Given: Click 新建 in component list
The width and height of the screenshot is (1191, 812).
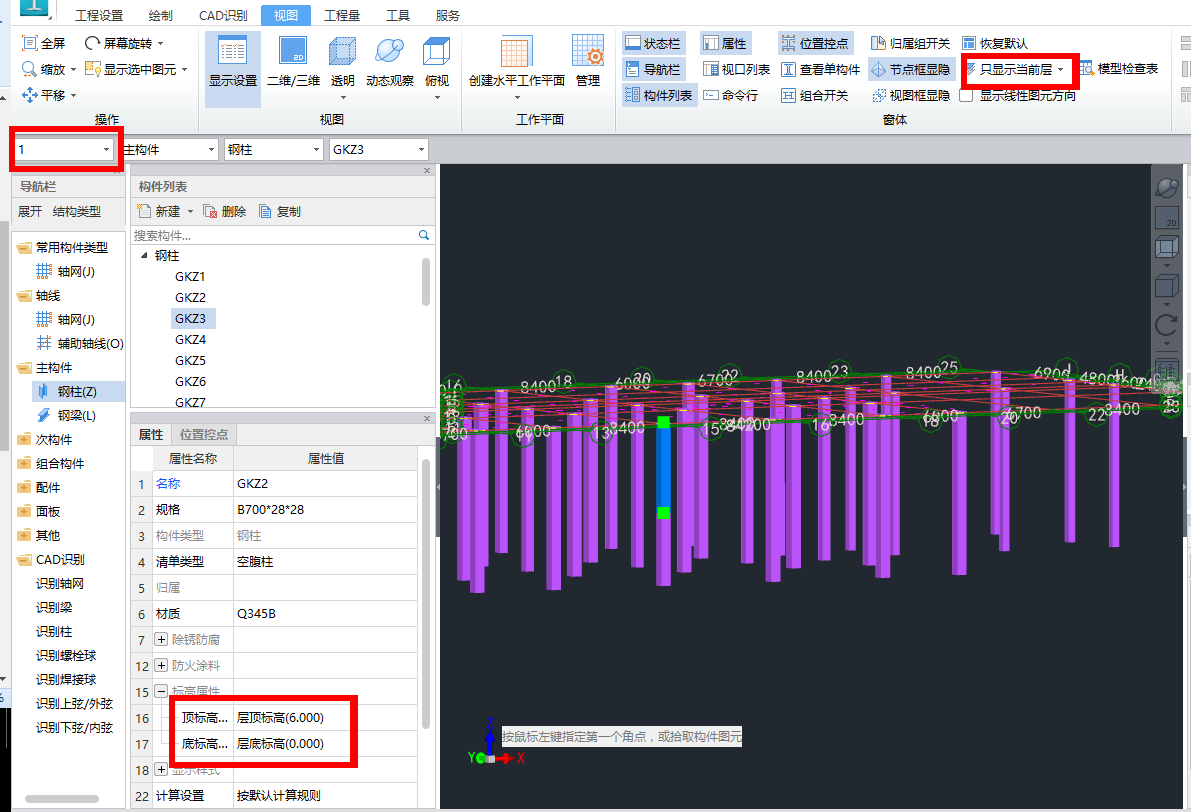Looking at the screenshot, I should click(161, 211).
